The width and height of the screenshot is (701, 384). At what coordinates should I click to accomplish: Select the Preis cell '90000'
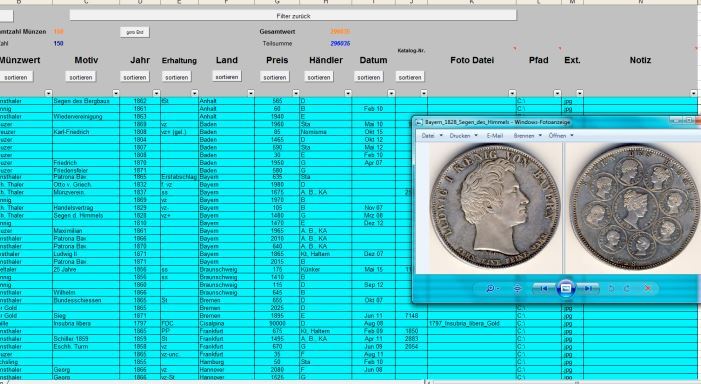pyautogui.click(x=277, y=323)
